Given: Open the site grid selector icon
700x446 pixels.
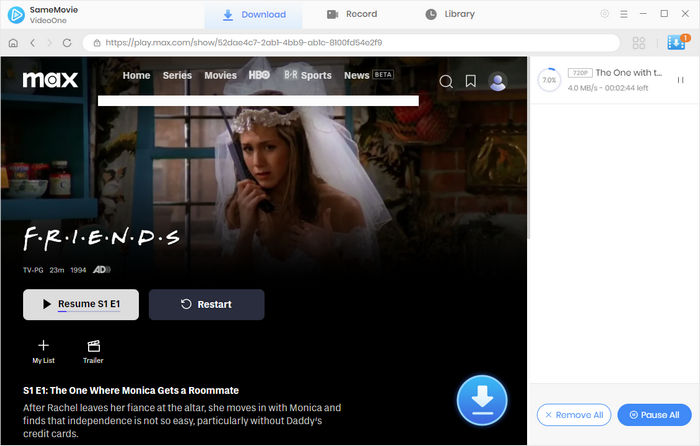Looking at the screenshot, I should pos(639,43).
